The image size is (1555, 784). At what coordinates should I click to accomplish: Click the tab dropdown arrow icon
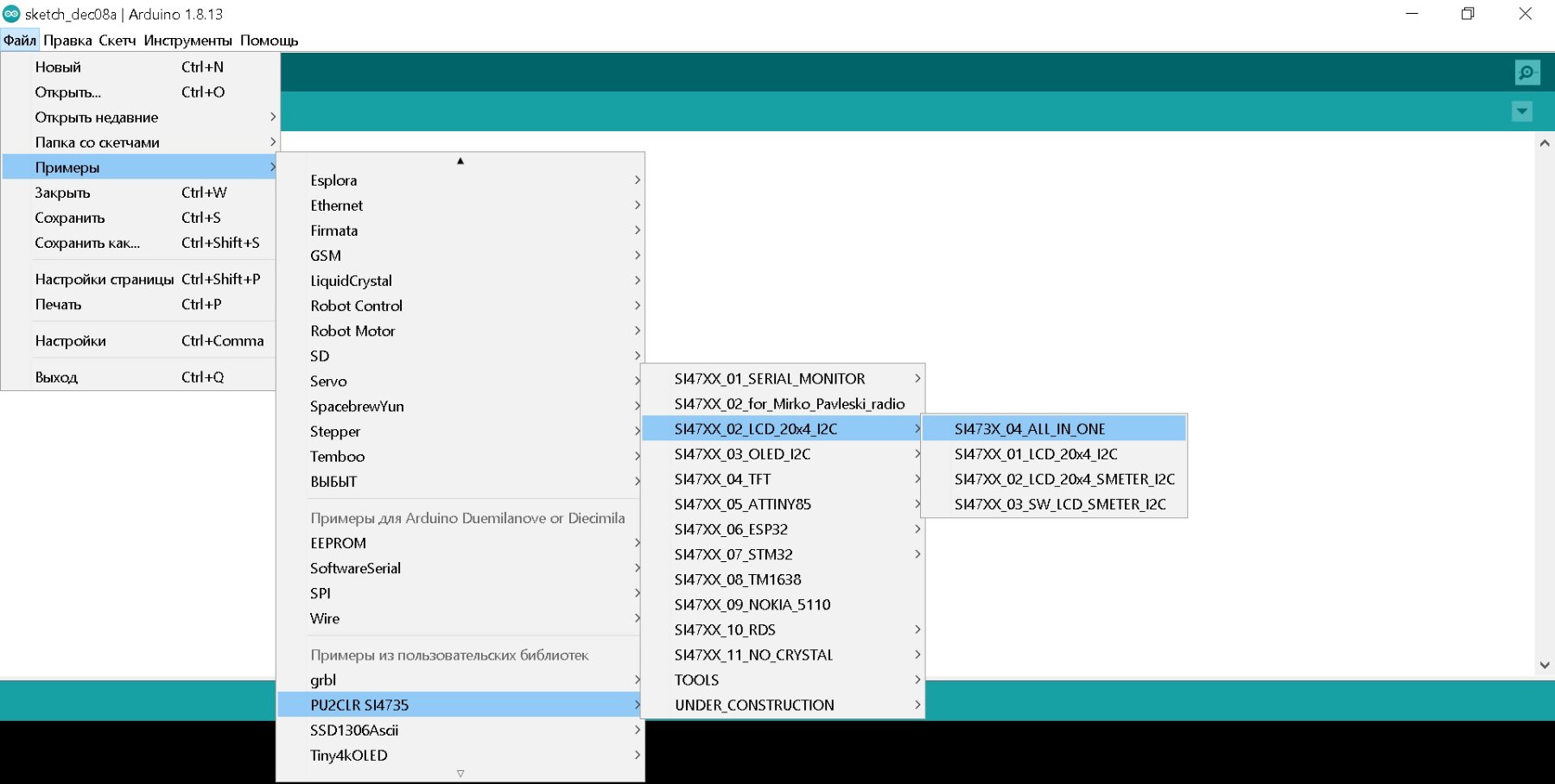point(1522,111)
